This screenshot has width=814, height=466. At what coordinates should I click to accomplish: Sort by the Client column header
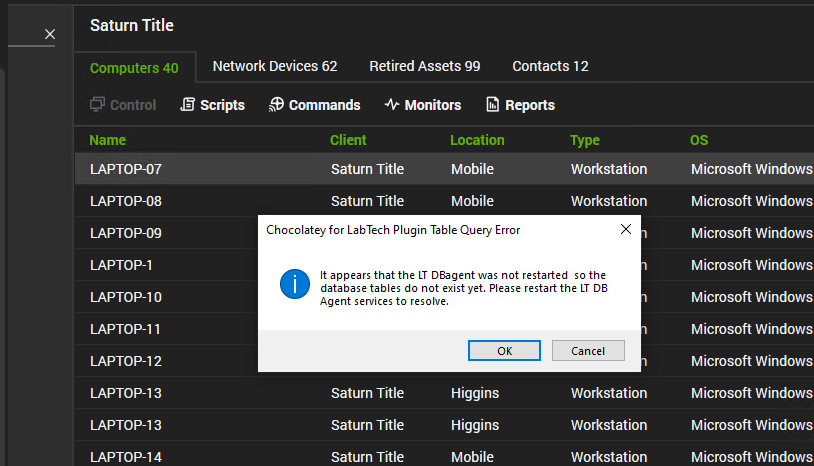[x=348, y=140]
